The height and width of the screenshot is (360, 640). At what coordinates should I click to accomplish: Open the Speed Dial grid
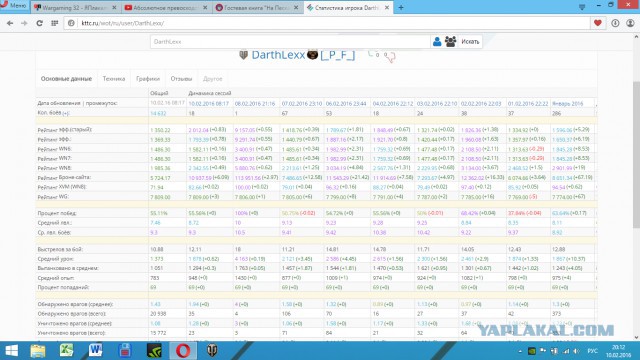pos(54,23)
